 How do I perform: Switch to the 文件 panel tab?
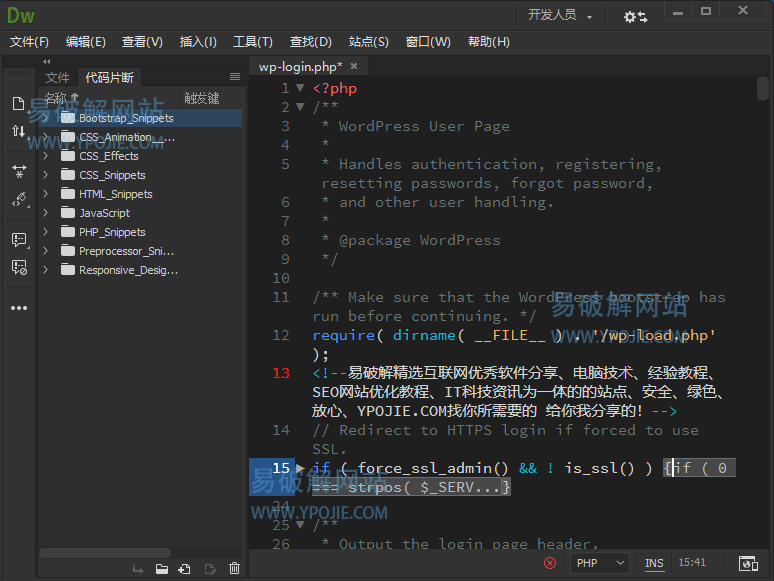(x=58, y=77)
